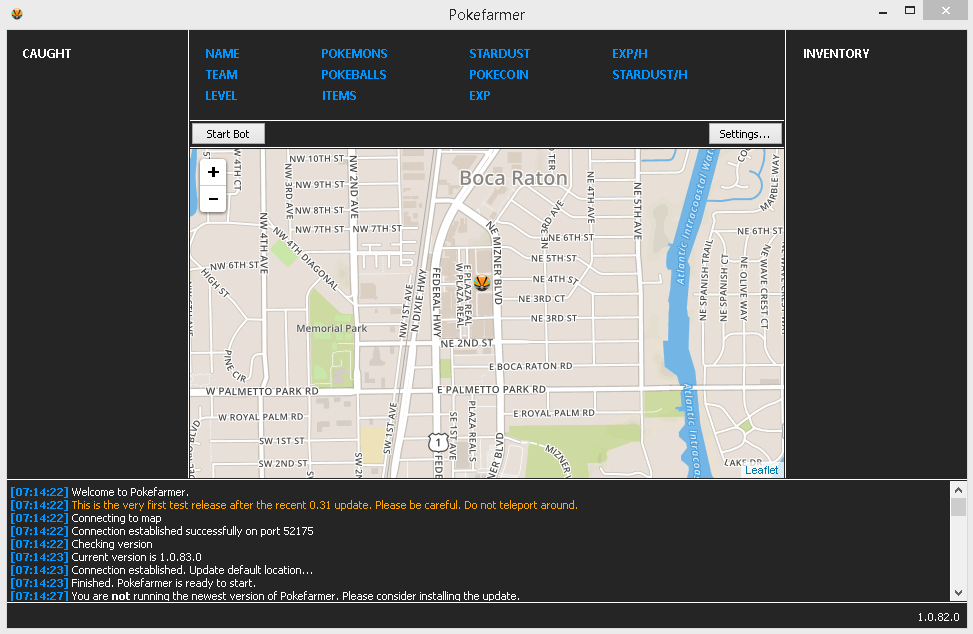The width and height of the screenshot is (973, 634).
Task: Click the E PALMETTO PARK RD label
Action: pyautogui.click(x=491, y=390)
